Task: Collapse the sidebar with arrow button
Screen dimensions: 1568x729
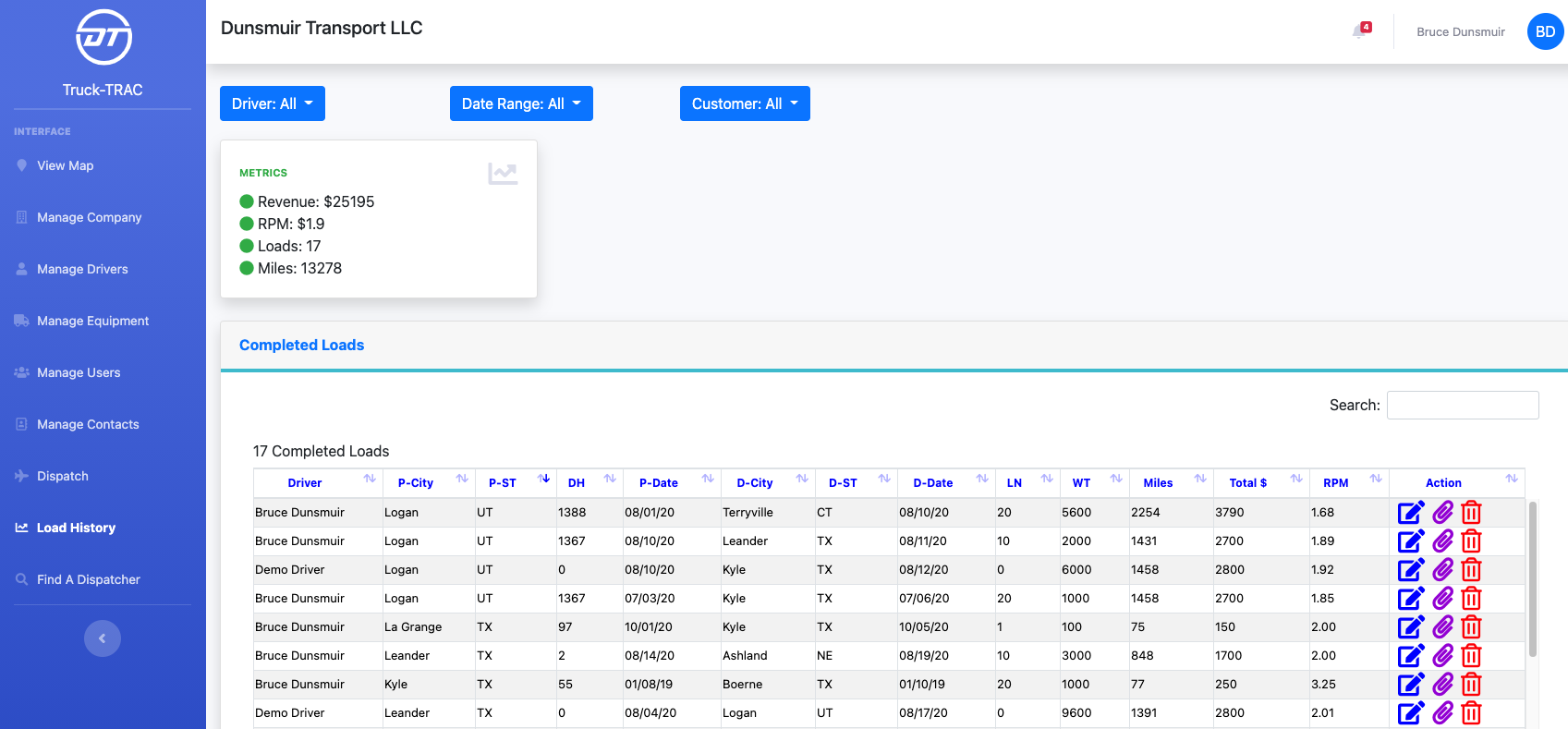Action: (x=103, y=638)
